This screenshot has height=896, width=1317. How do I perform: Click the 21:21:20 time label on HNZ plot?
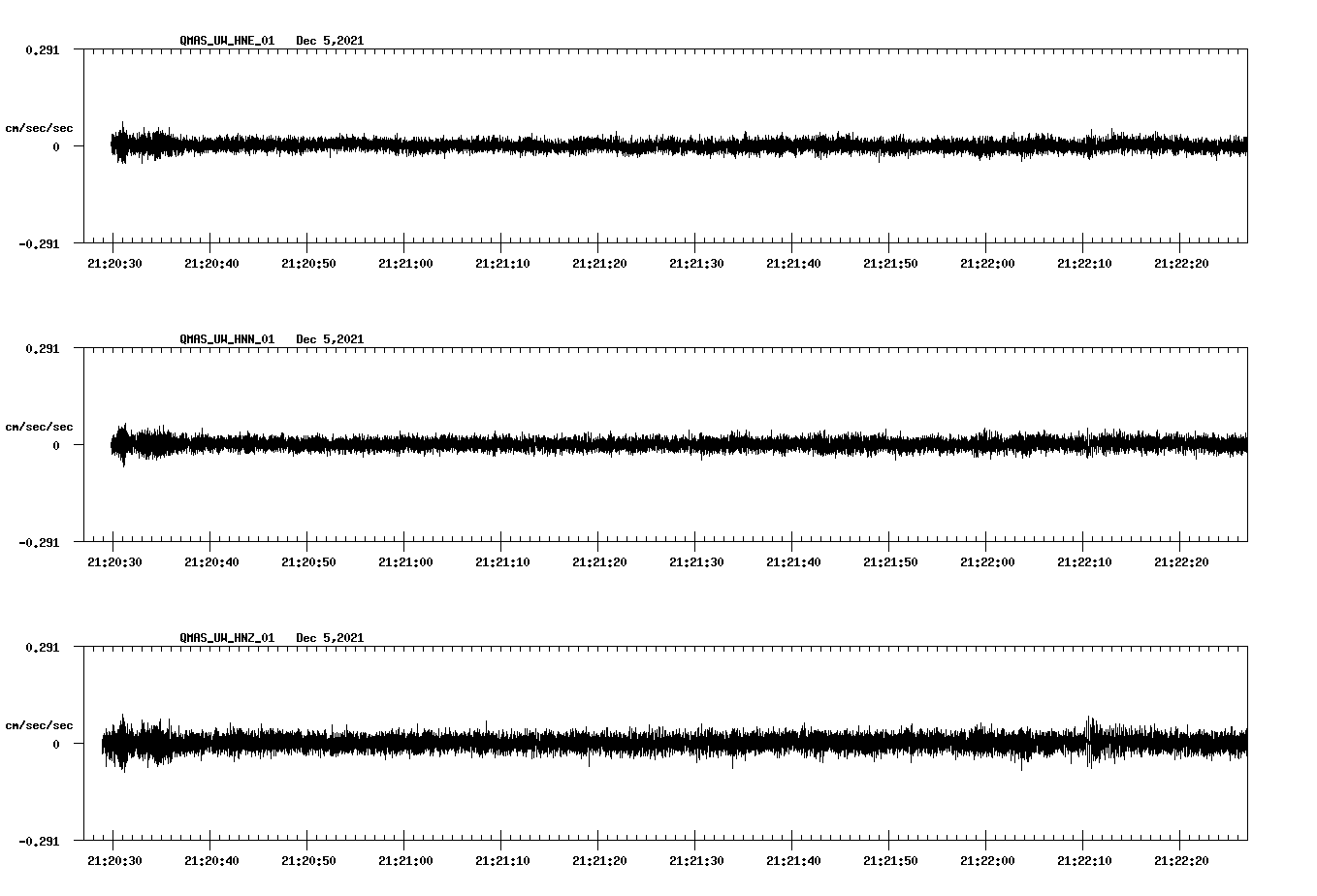tap(599, 861)
